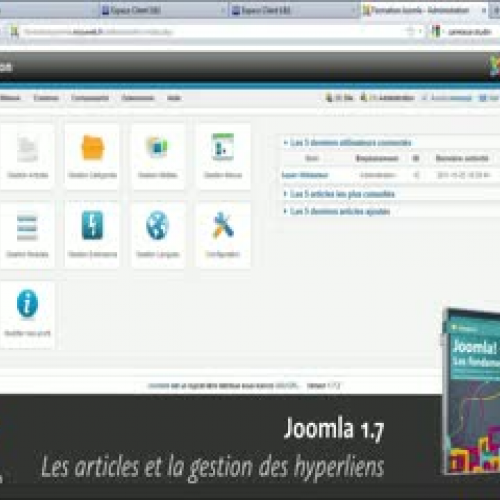Switch to the first Espace Client browser tab
500x500 pixels.
tap(163, 11)
